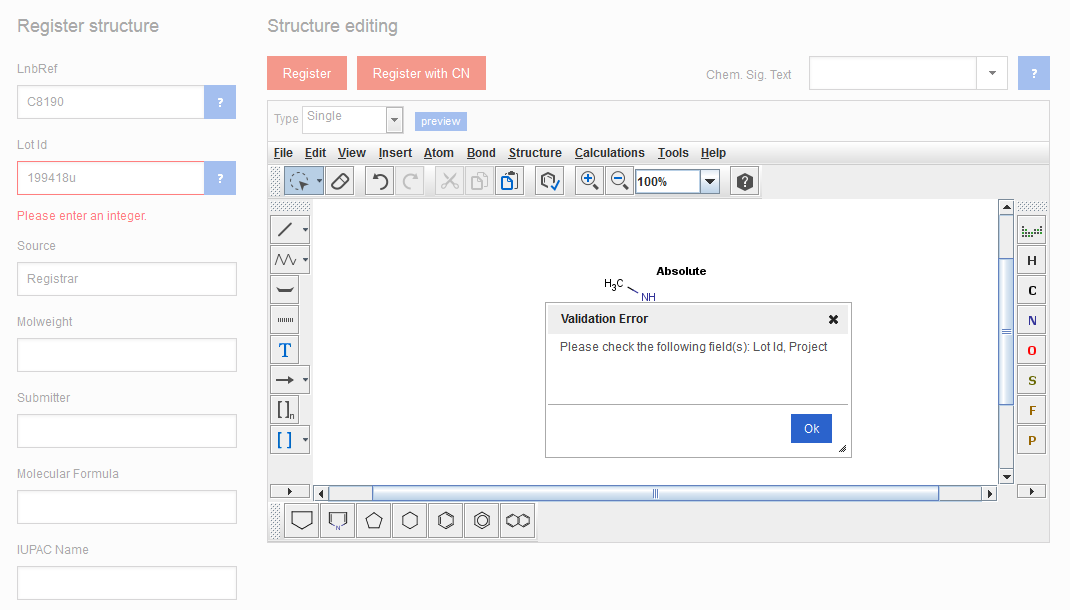Open the Calculations menu
1070x610 pixels.
609,152
